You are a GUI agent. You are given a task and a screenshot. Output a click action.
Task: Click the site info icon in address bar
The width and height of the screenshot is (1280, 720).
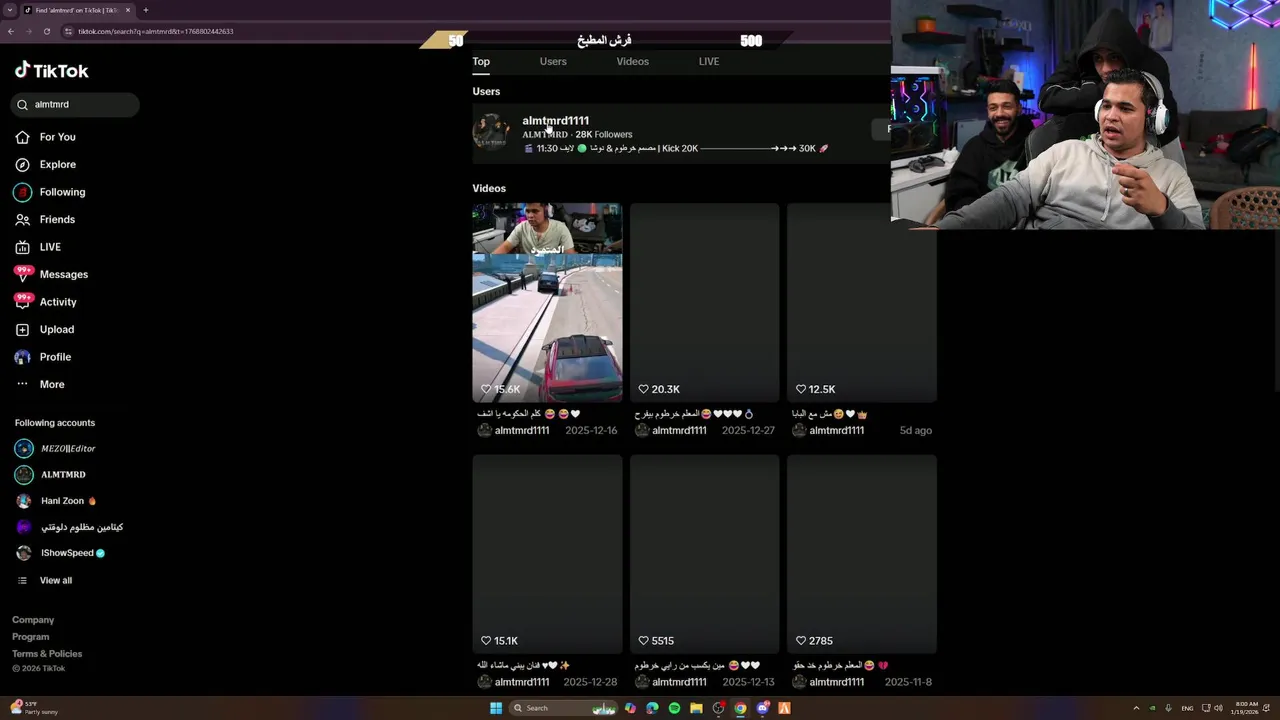tap(68, 31)
